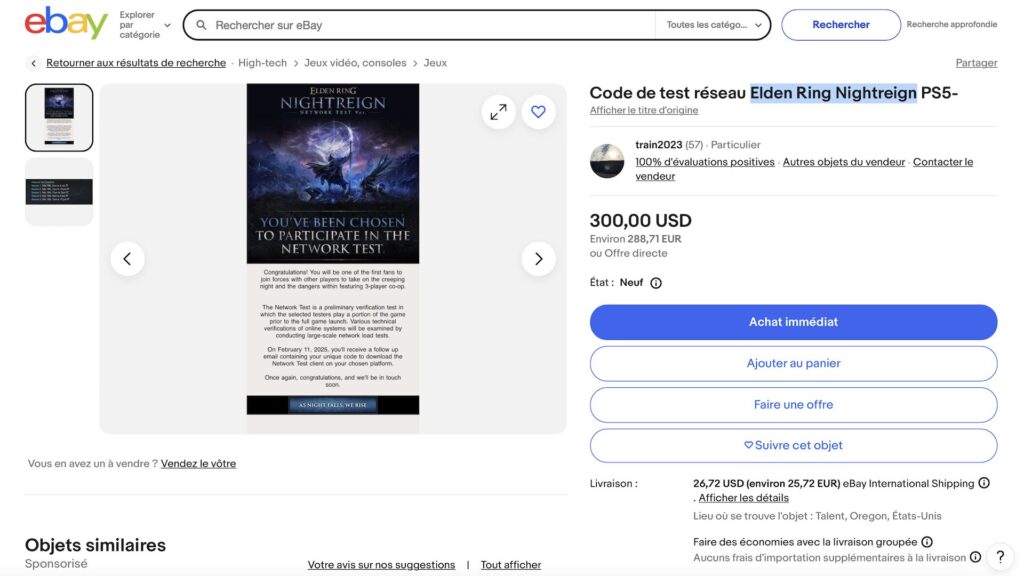The image size is (1024, 576).
Task: Click the expand fullscreen icon on product image
Action: click(x=498, y=112)
